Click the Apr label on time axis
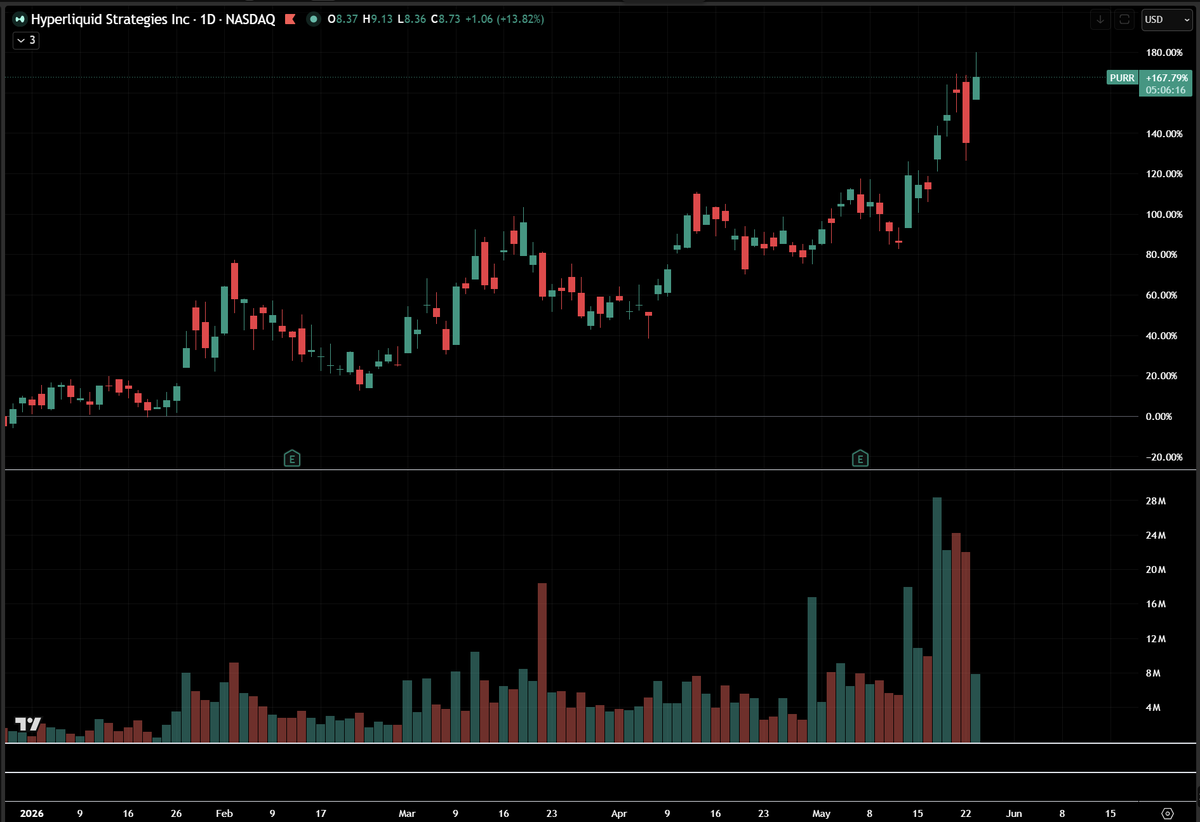Screen dimensions: 1200x822 (x=619, y=814)
